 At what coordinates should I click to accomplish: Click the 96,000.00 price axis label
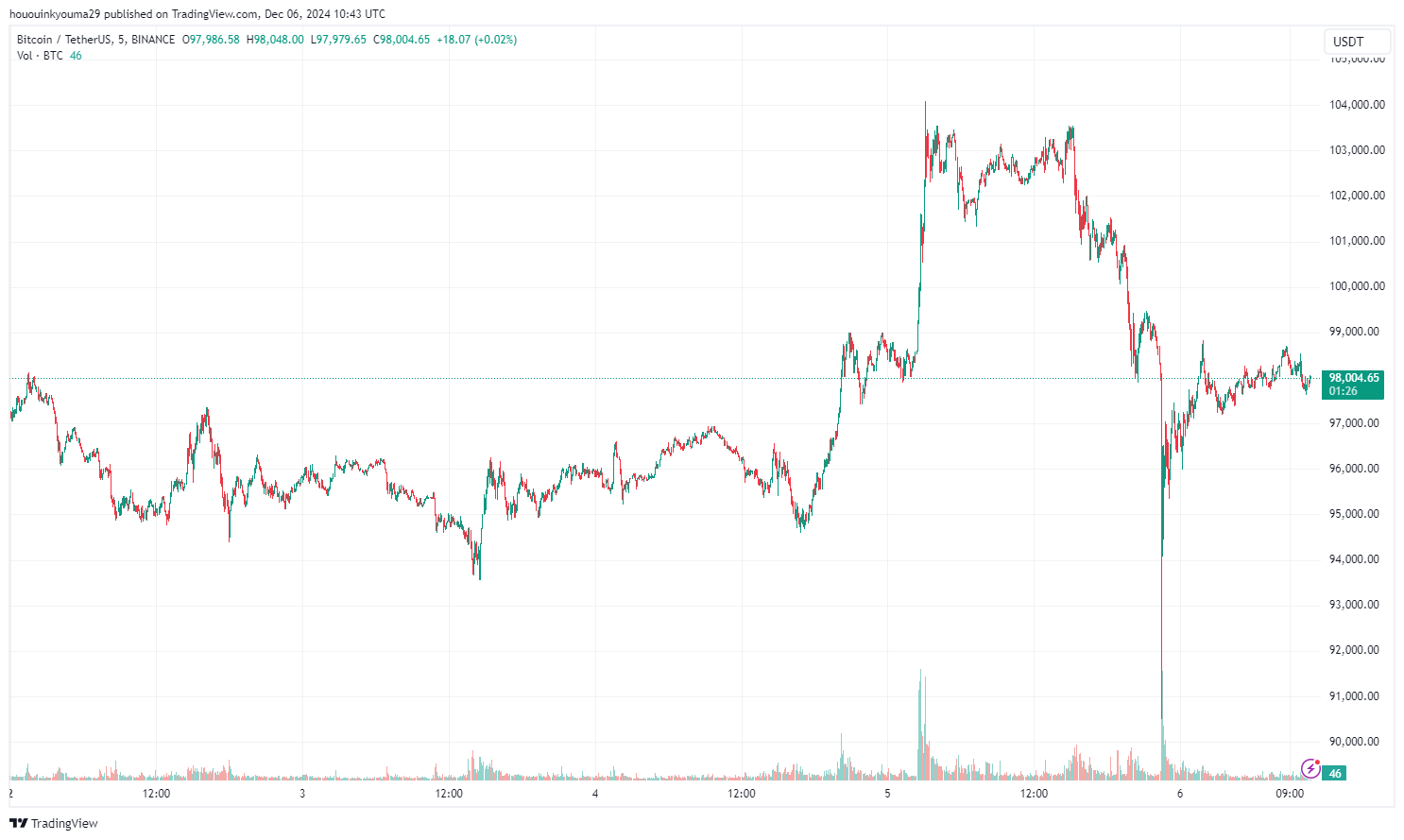tap(1354, 469)
